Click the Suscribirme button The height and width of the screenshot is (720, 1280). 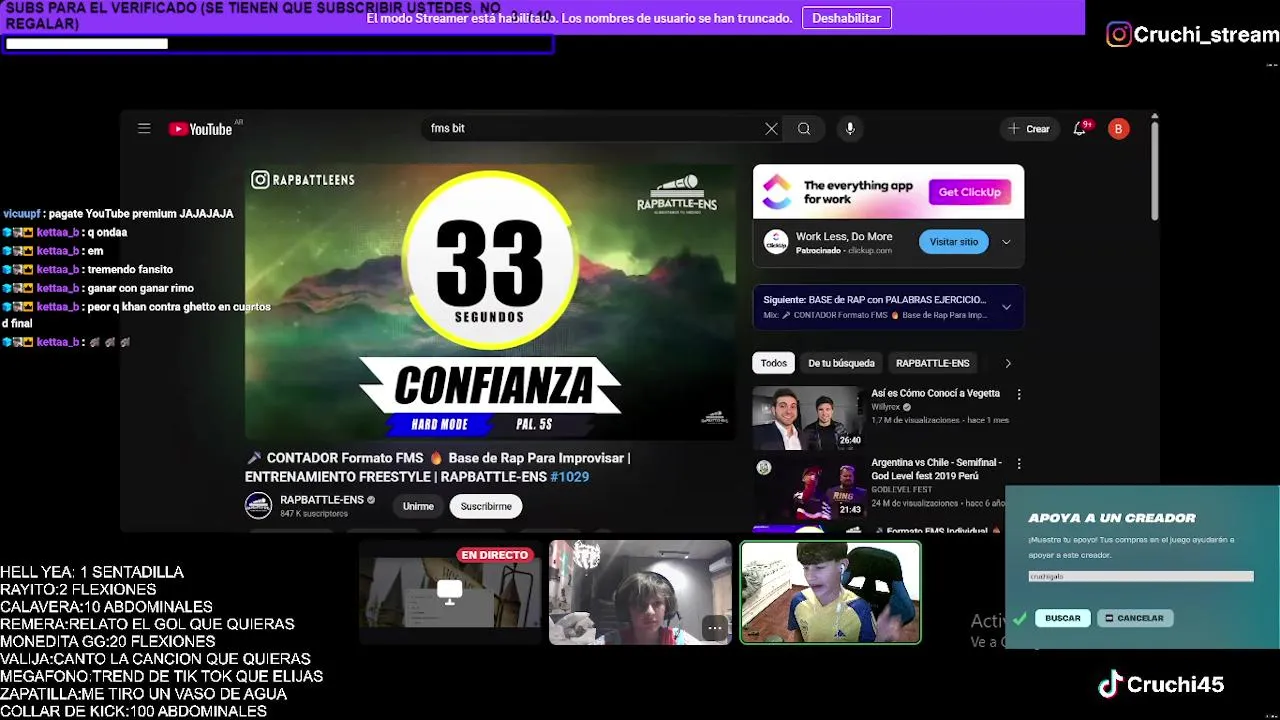(486, 506)
